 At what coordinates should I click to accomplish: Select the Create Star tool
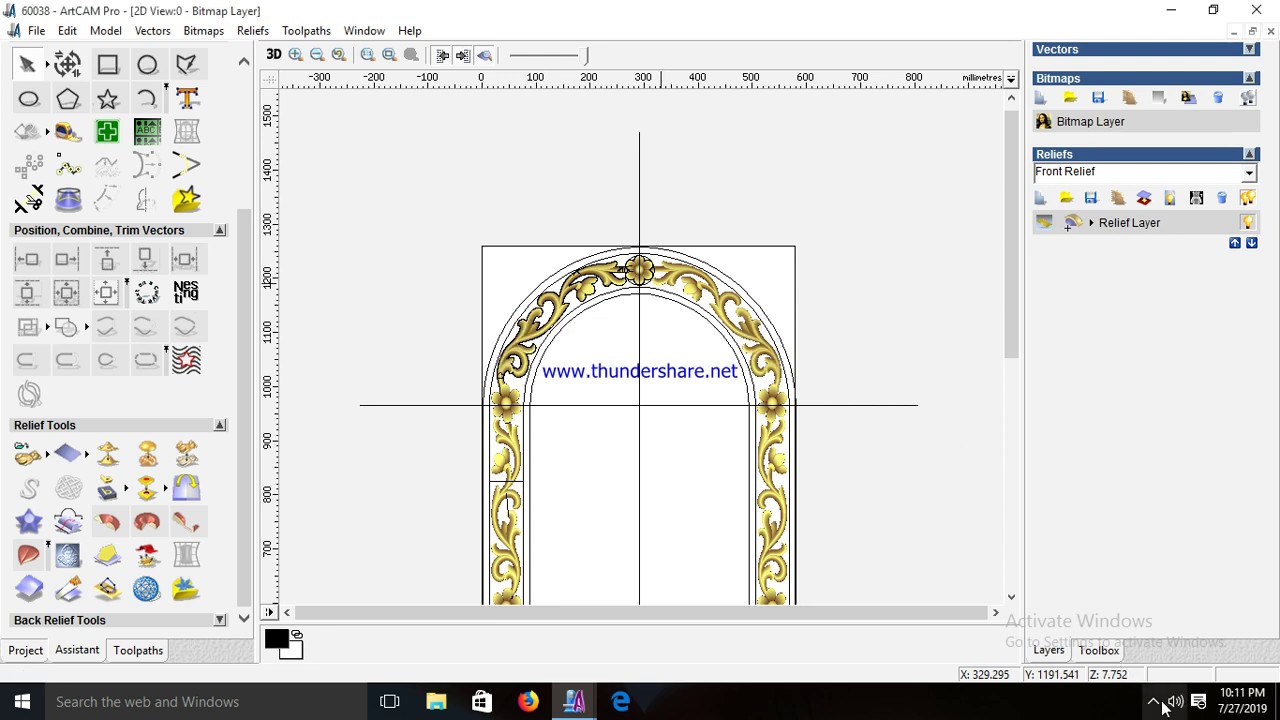108,98
